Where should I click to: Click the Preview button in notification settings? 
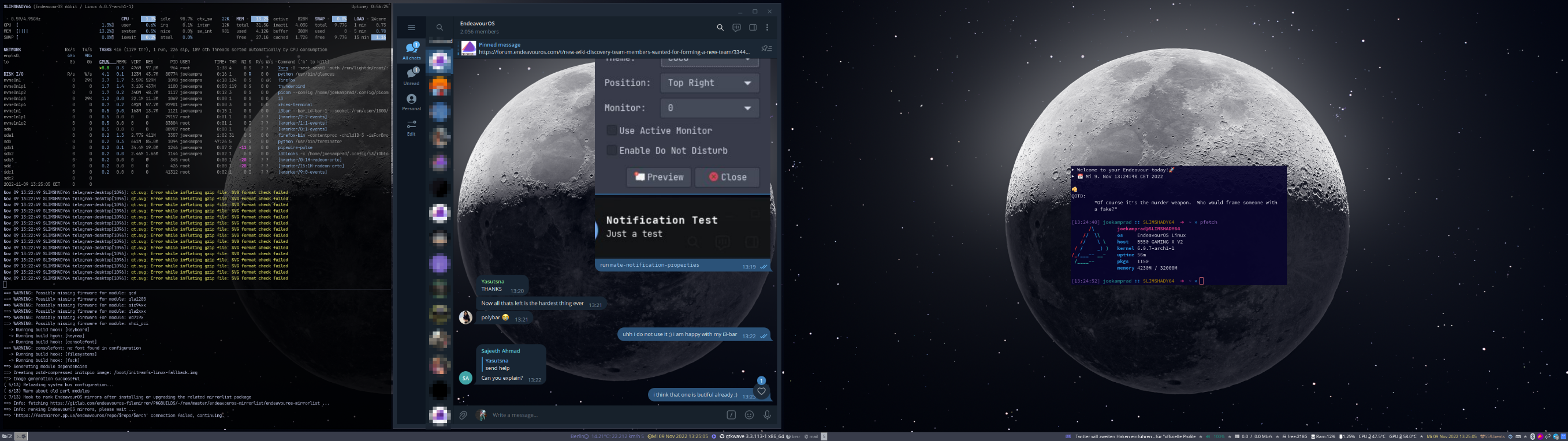[658, 177]
